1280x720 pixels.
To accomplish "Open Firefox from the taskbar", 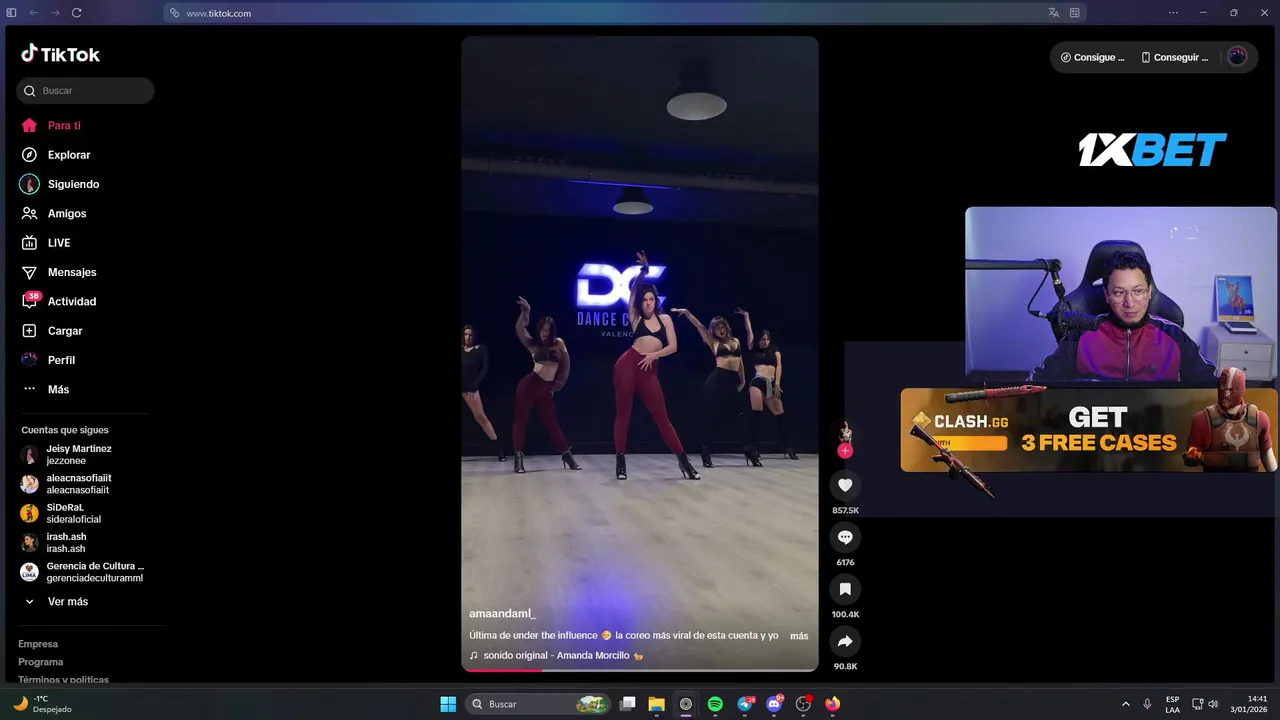I will click(x=833, y=704).
